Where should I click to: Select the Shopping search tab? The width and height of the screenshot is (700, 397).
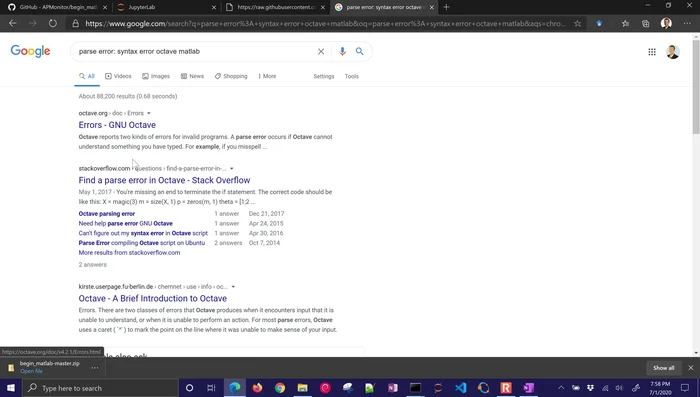tap(231, 76)
